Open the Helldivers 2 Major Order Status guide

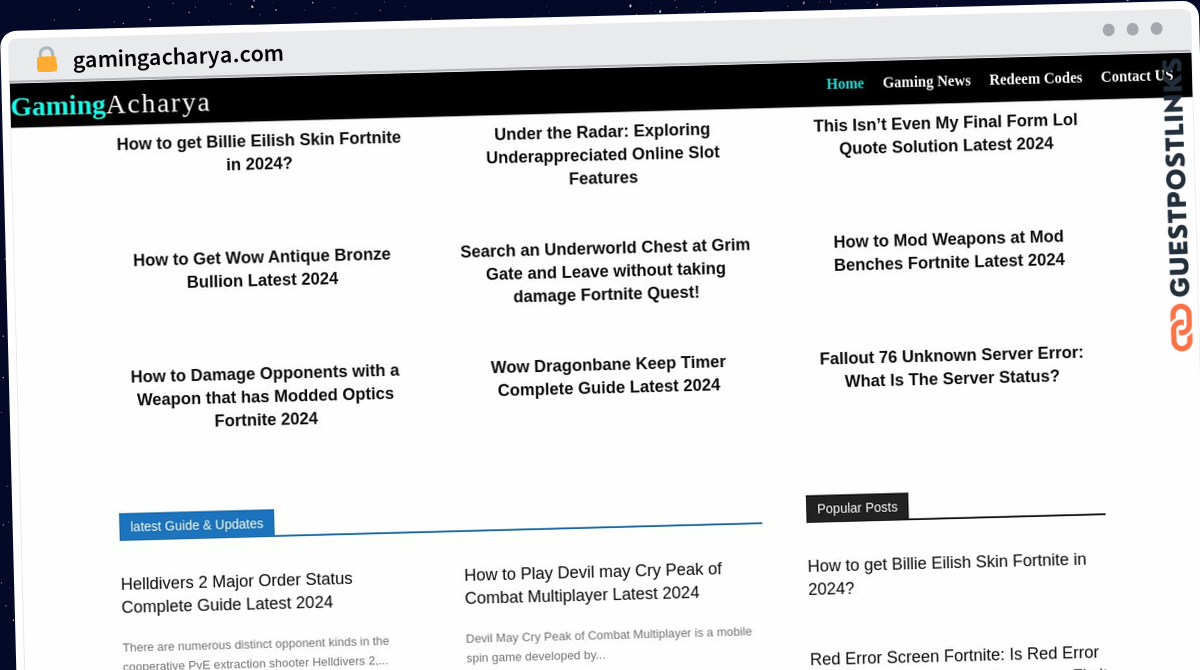pyautogui.click(x=237, y=592)
